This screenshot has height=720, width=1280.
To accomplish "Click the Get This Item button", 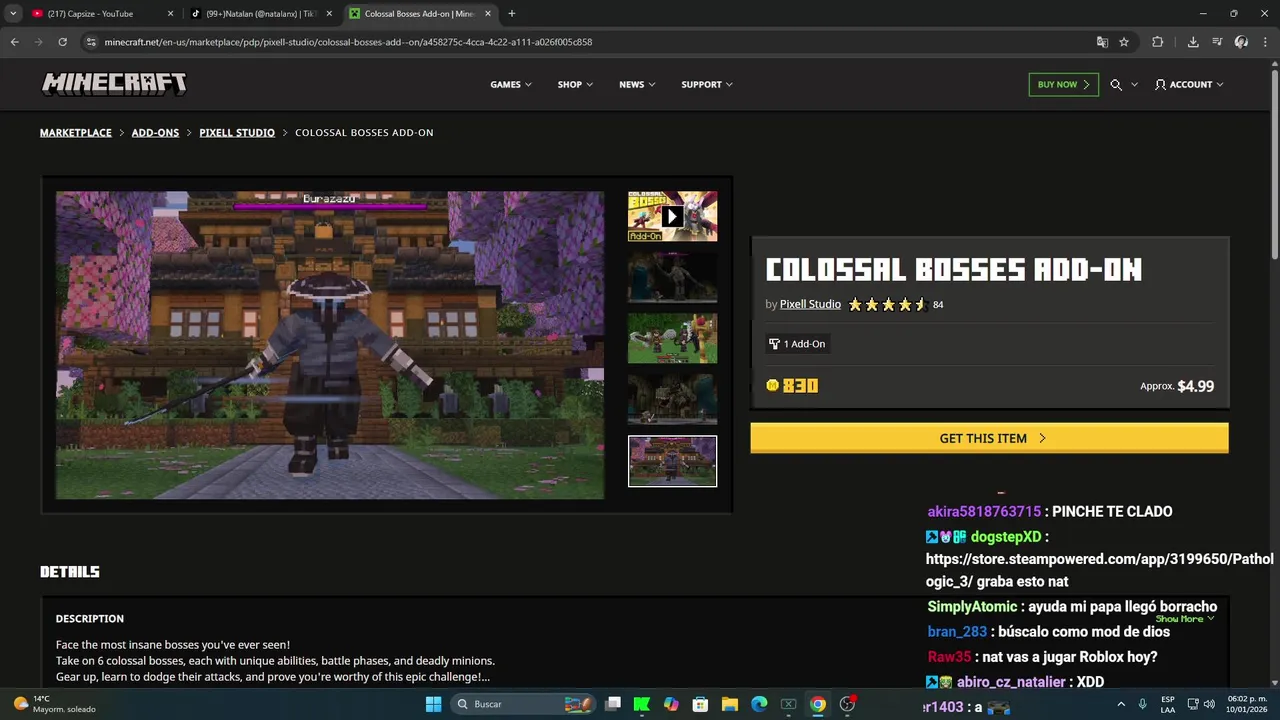I will pyautogui.click(x=989, y=438).
